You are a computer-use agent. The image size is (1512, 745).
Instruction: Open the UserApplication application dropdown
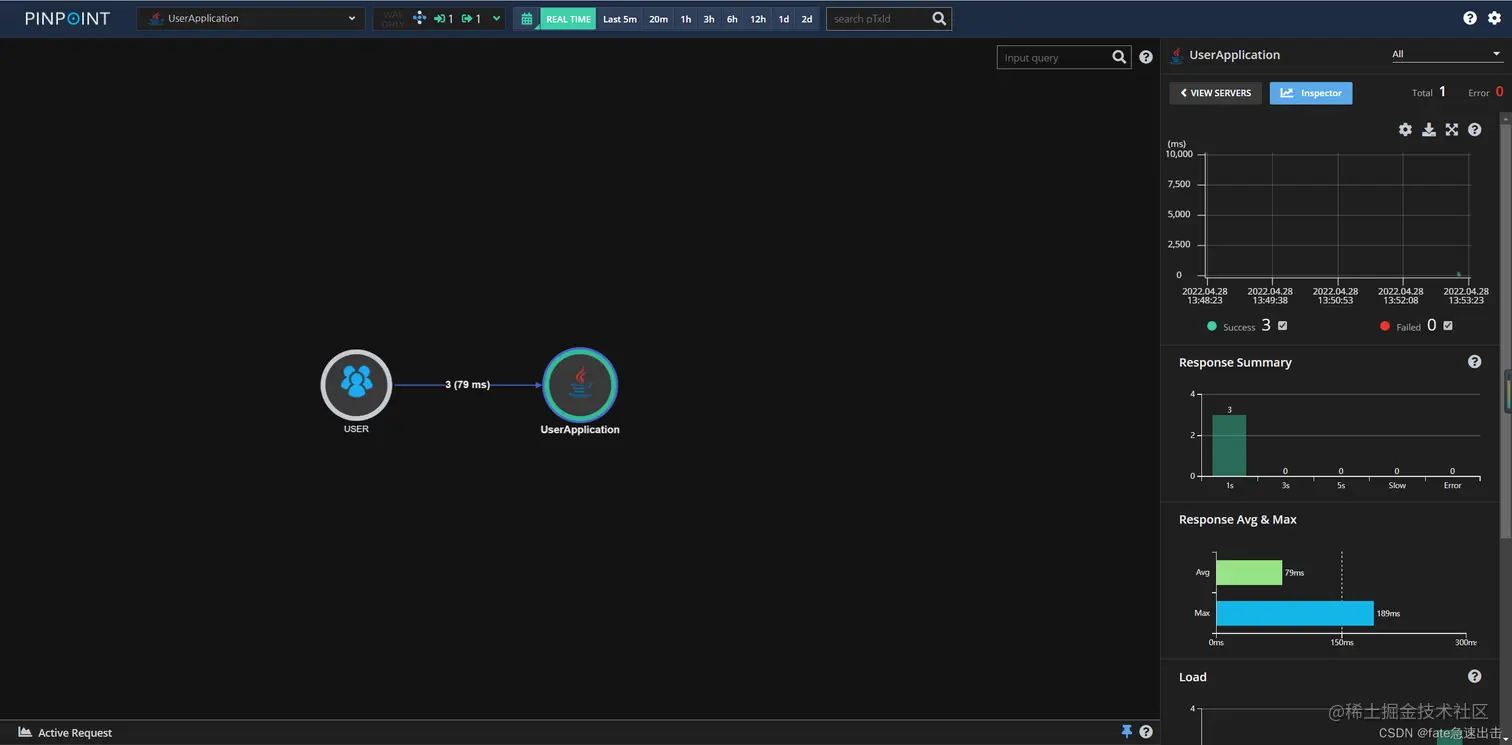coord(250,18)
